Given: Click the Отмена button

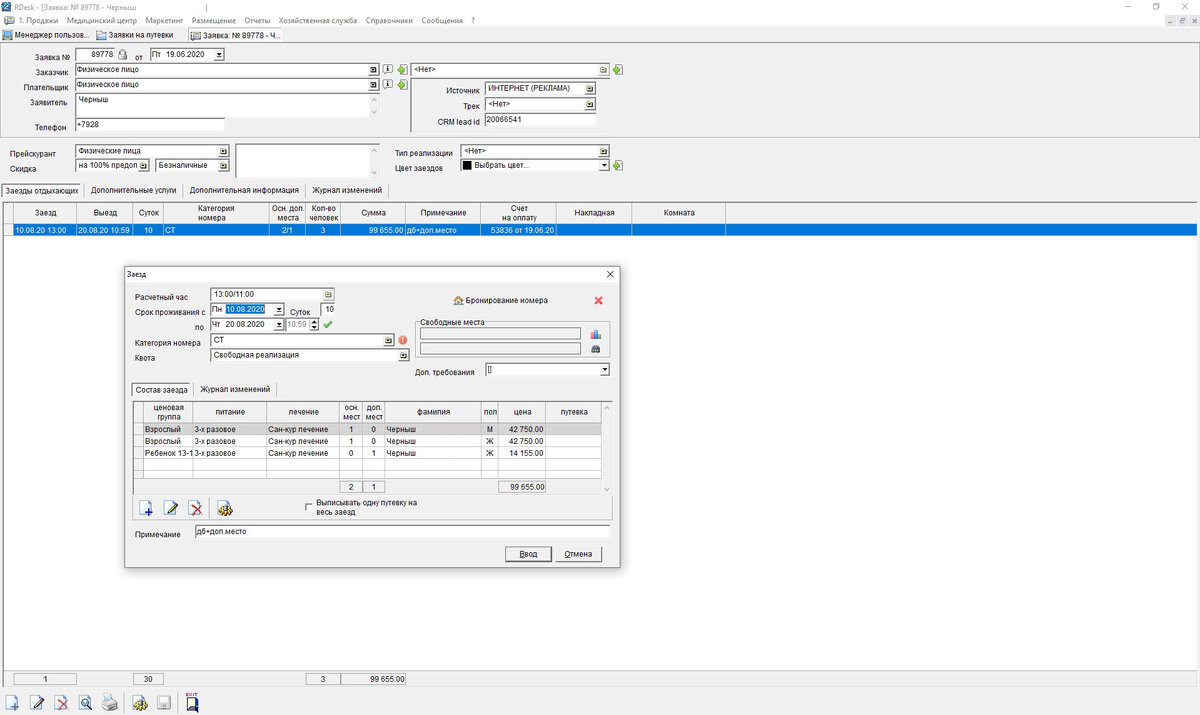Looking at the screenshot, I should click(x=577, y=554).
